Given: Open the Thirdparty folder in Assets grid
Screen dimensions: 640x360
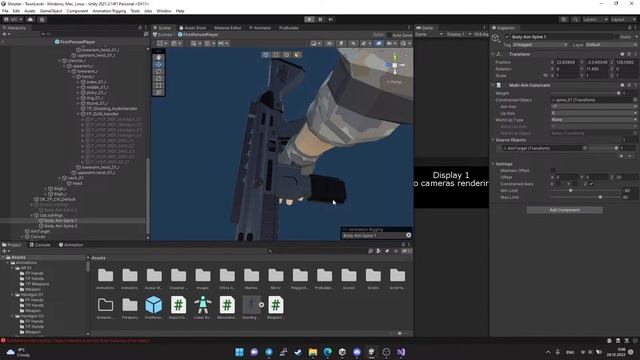Looking at the screenshot, I should (130, 305).
